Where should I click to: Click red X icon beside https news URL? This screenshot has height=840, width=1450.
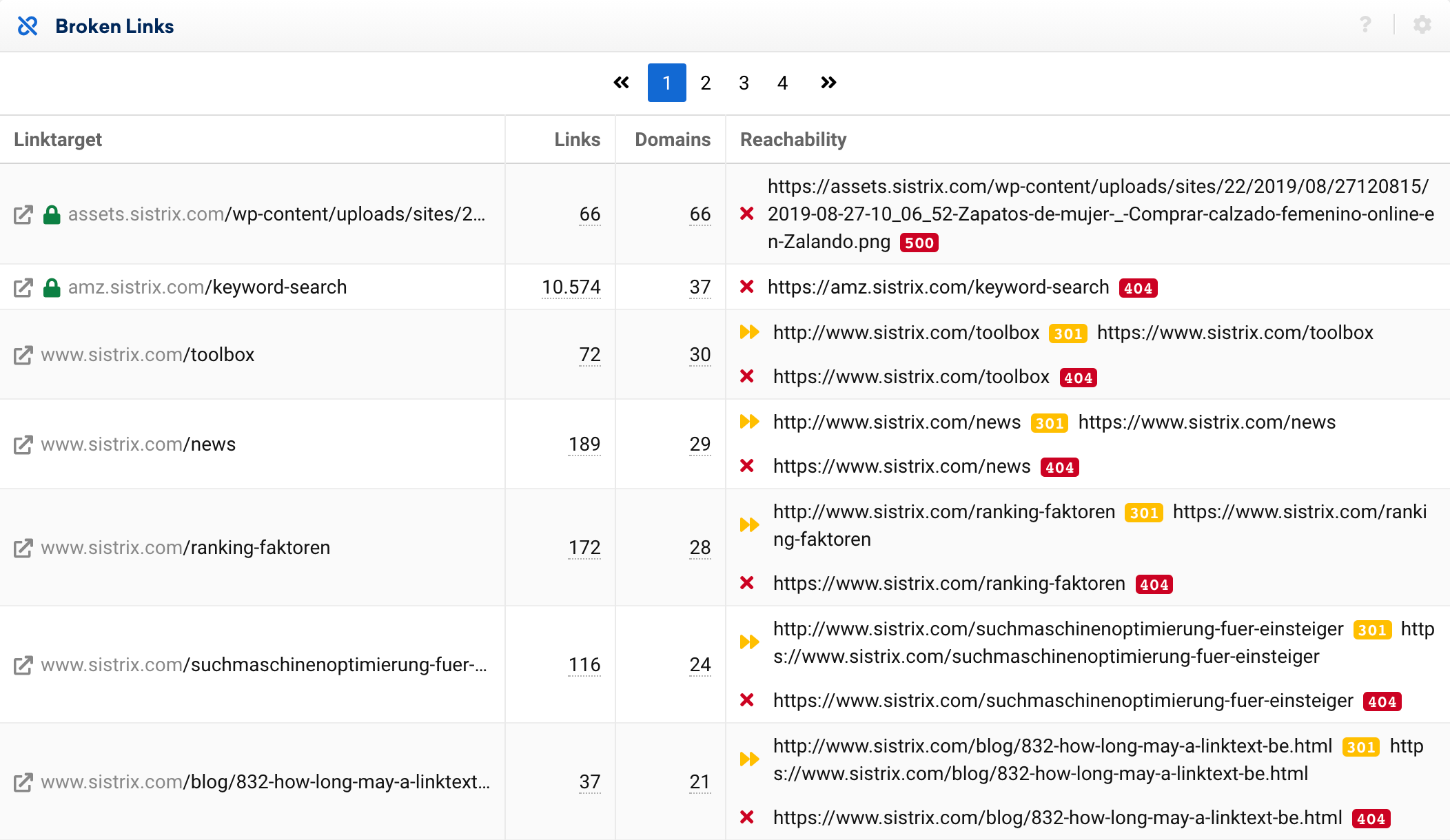click(747, 466)
